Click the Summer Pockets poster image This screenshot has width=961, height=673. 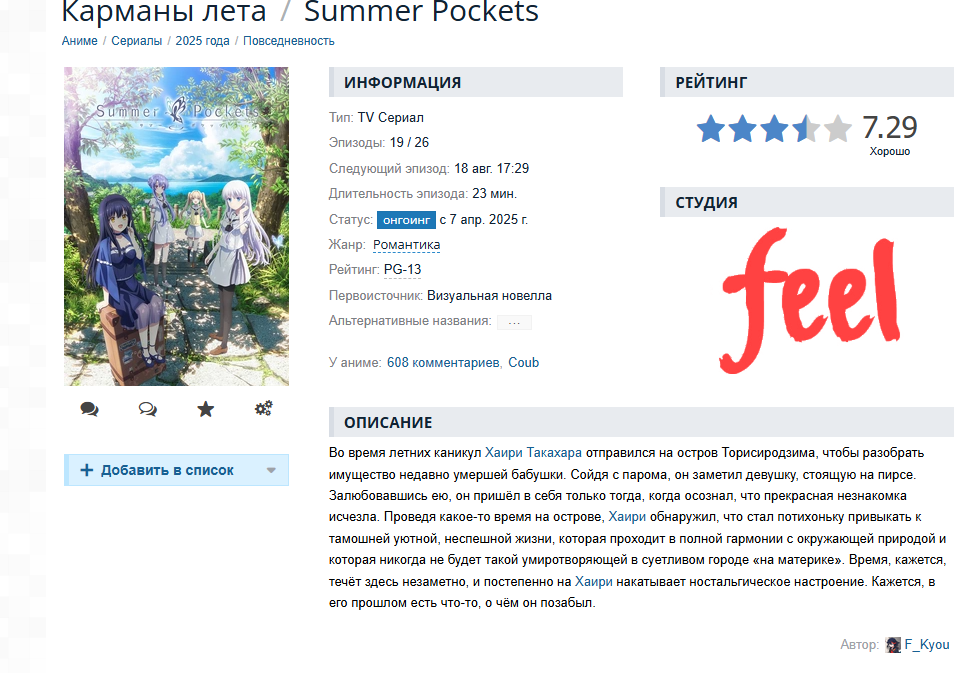[177, 226]
